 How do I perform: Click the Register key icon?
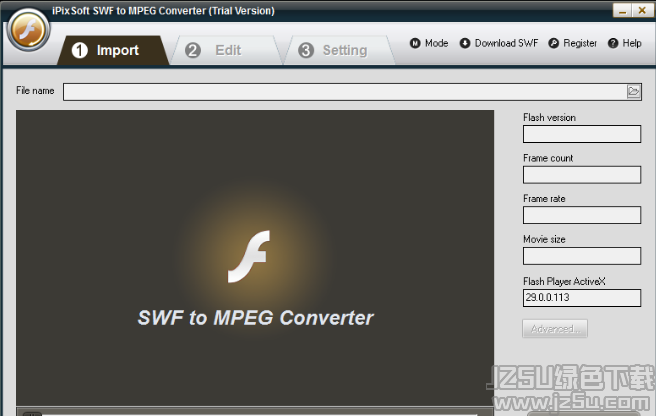[554, 43]
